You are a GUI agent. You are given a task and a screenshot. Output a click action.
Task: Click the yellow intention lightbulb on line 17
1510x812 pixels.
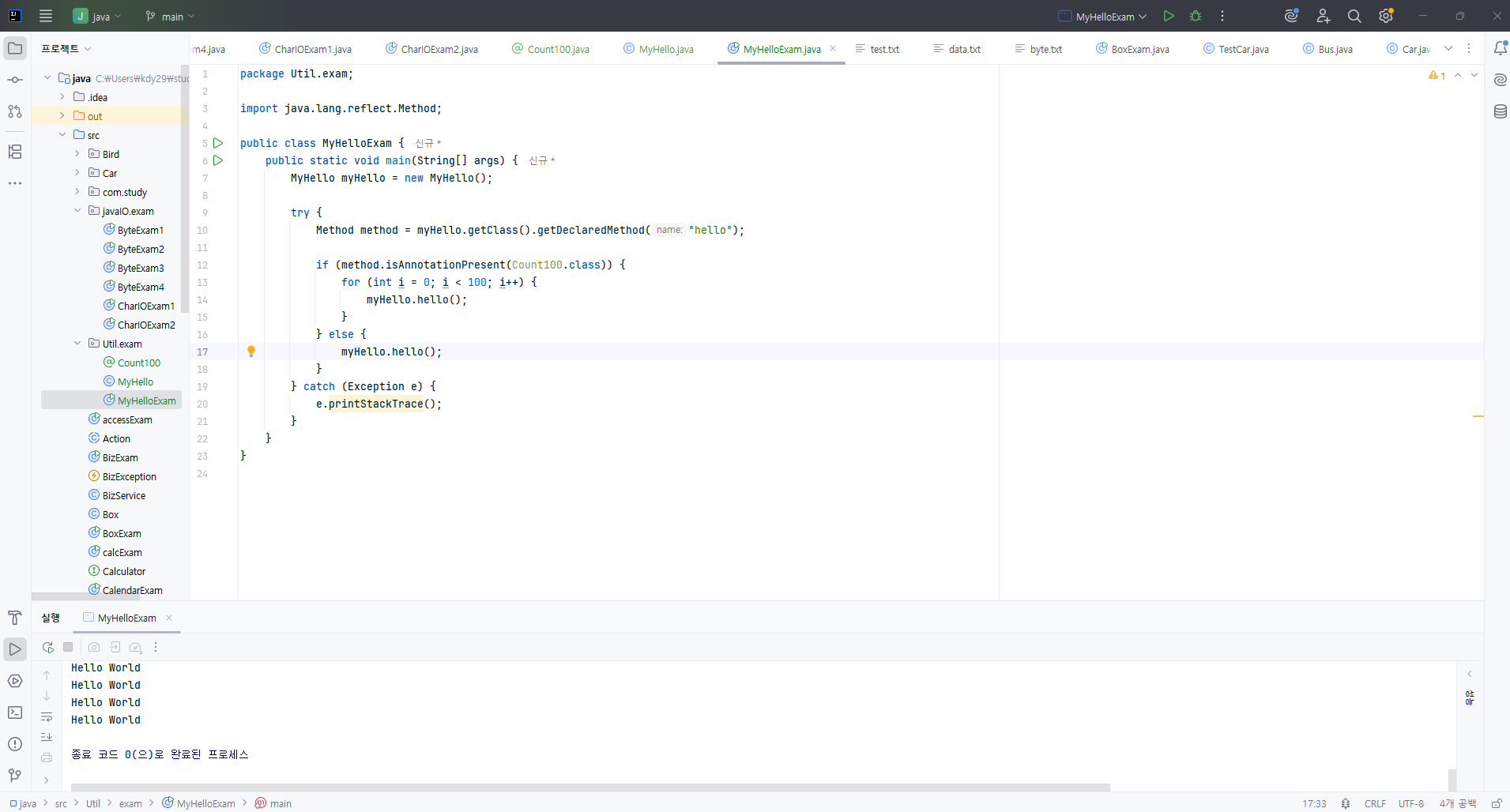click(251, 351)
